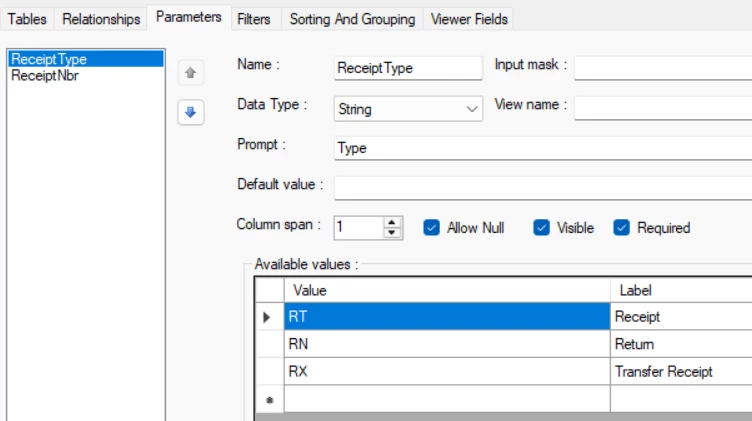Click the row selector arrow beside RT
Viewport: 752px width, 421px height.
[267, 317]
